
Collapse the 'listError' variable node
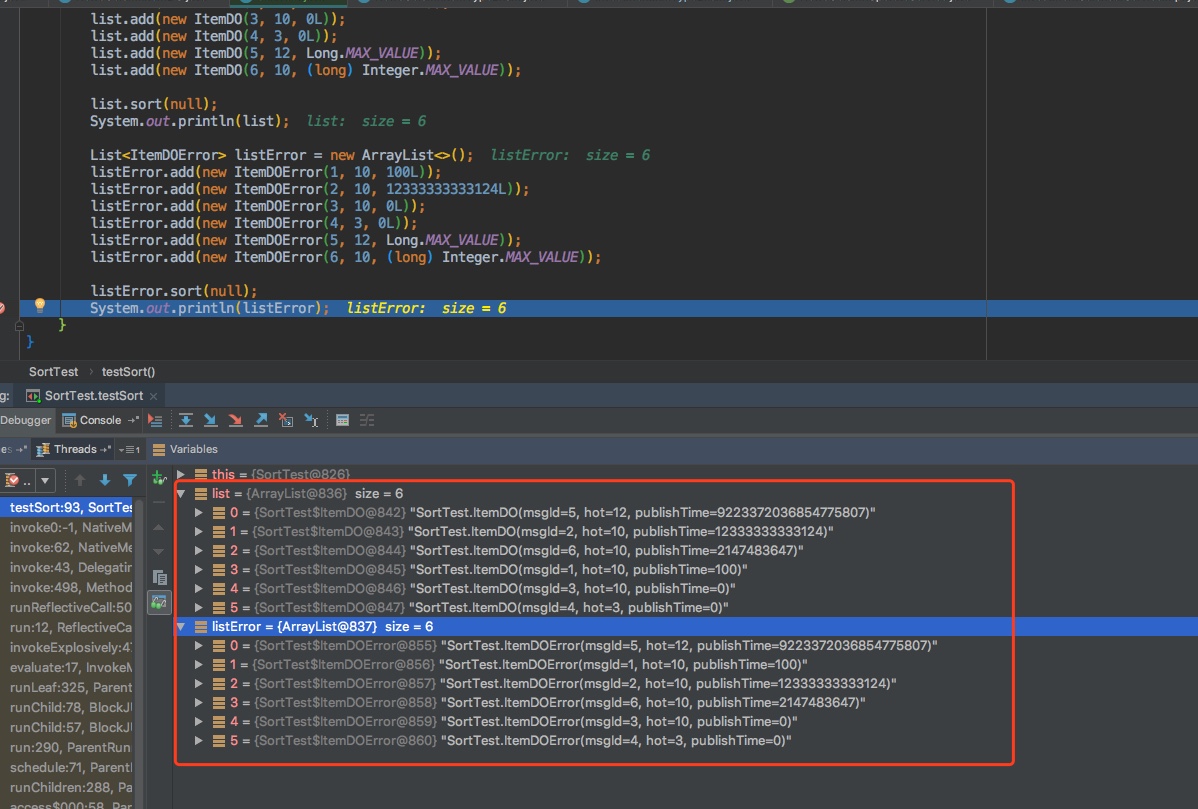click(x=181, y=626)
